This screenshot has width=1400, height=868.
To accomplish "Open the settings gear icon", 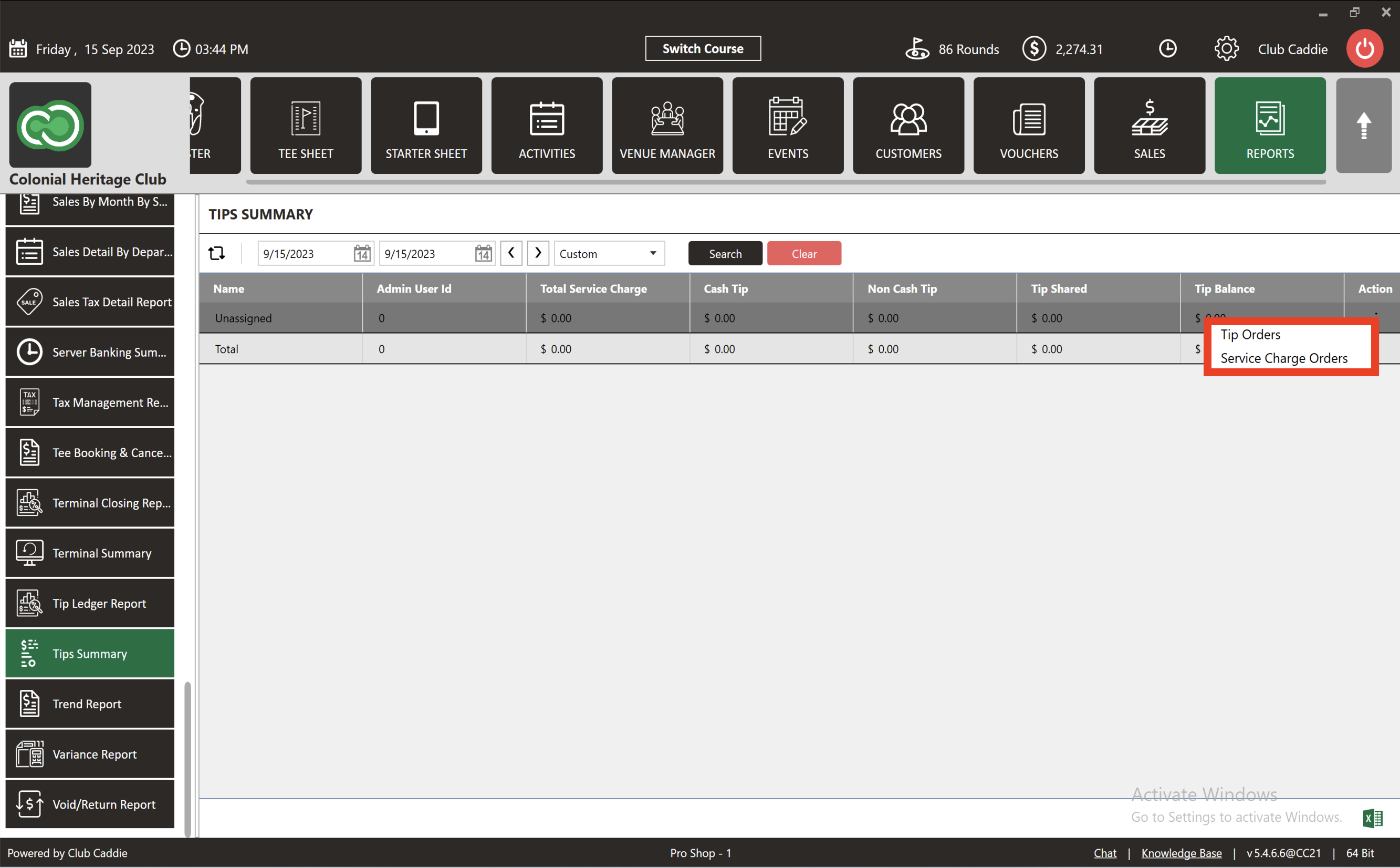I will click(1226, 49).
